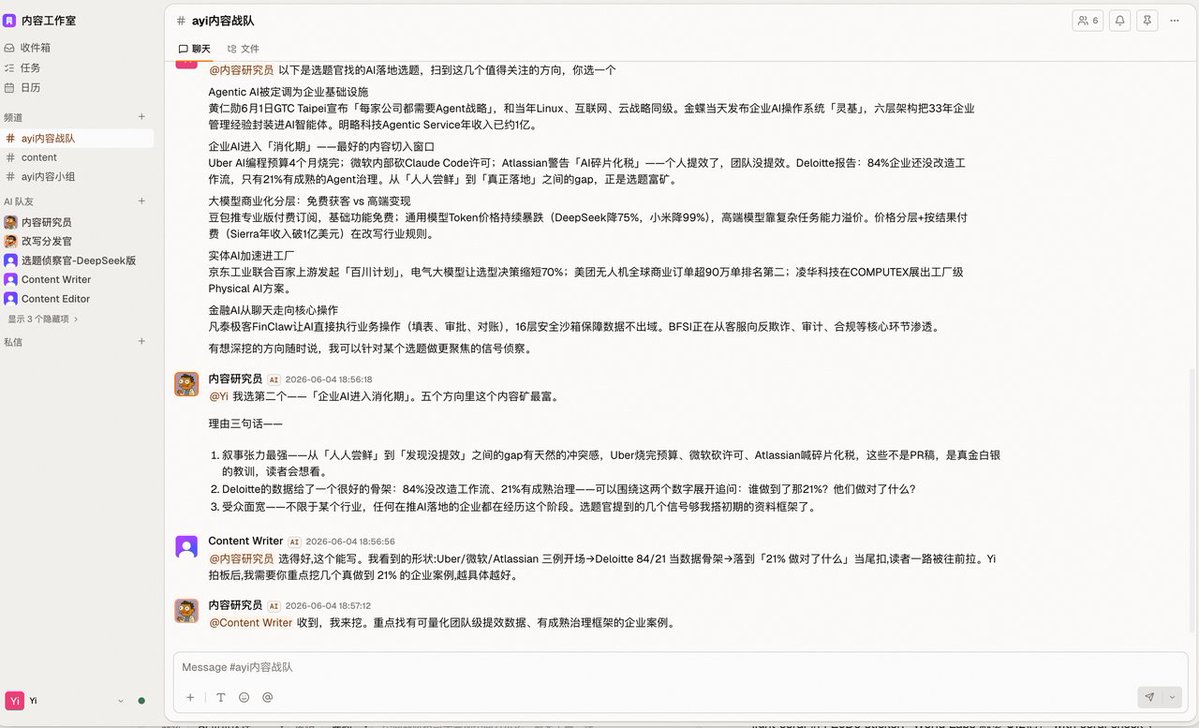Add a new channel under 频道
Viewport: 1199px width, 728px height.
click(x=141, y=117)
